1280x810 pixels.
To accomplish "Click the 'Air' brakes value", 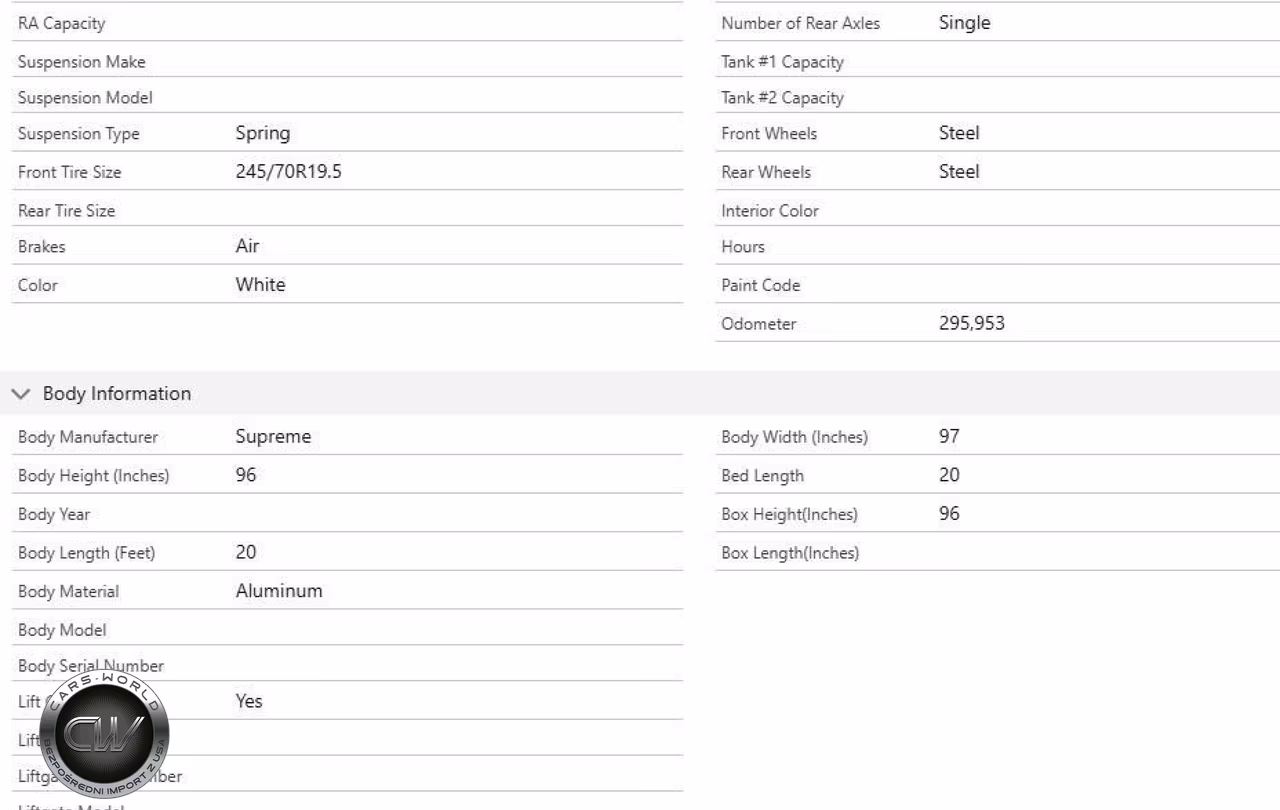I will click(248, 246).
